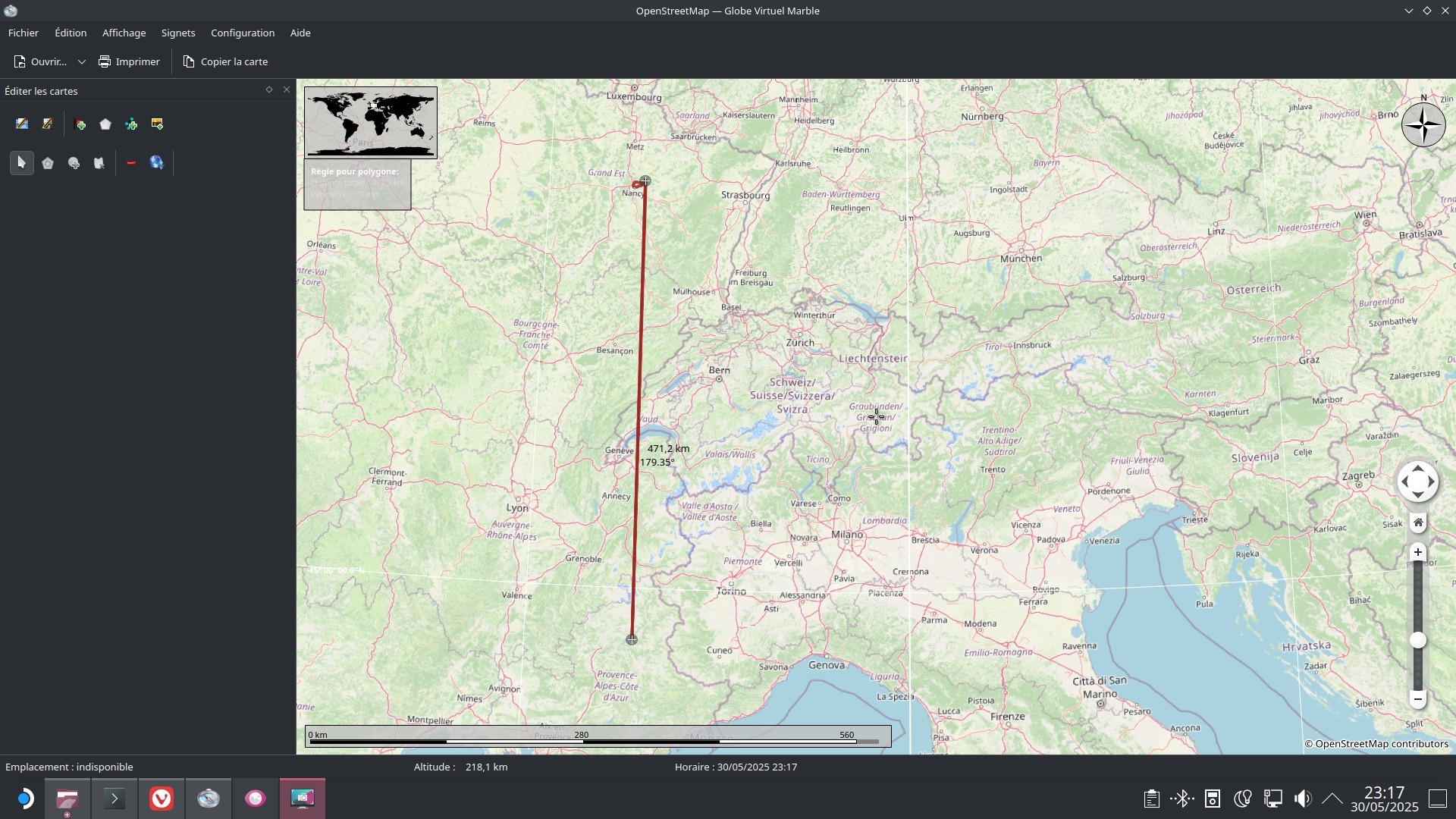Click the Zürich city label
Viewport: 1456px width, 819px height.
[x=800, y=342]
